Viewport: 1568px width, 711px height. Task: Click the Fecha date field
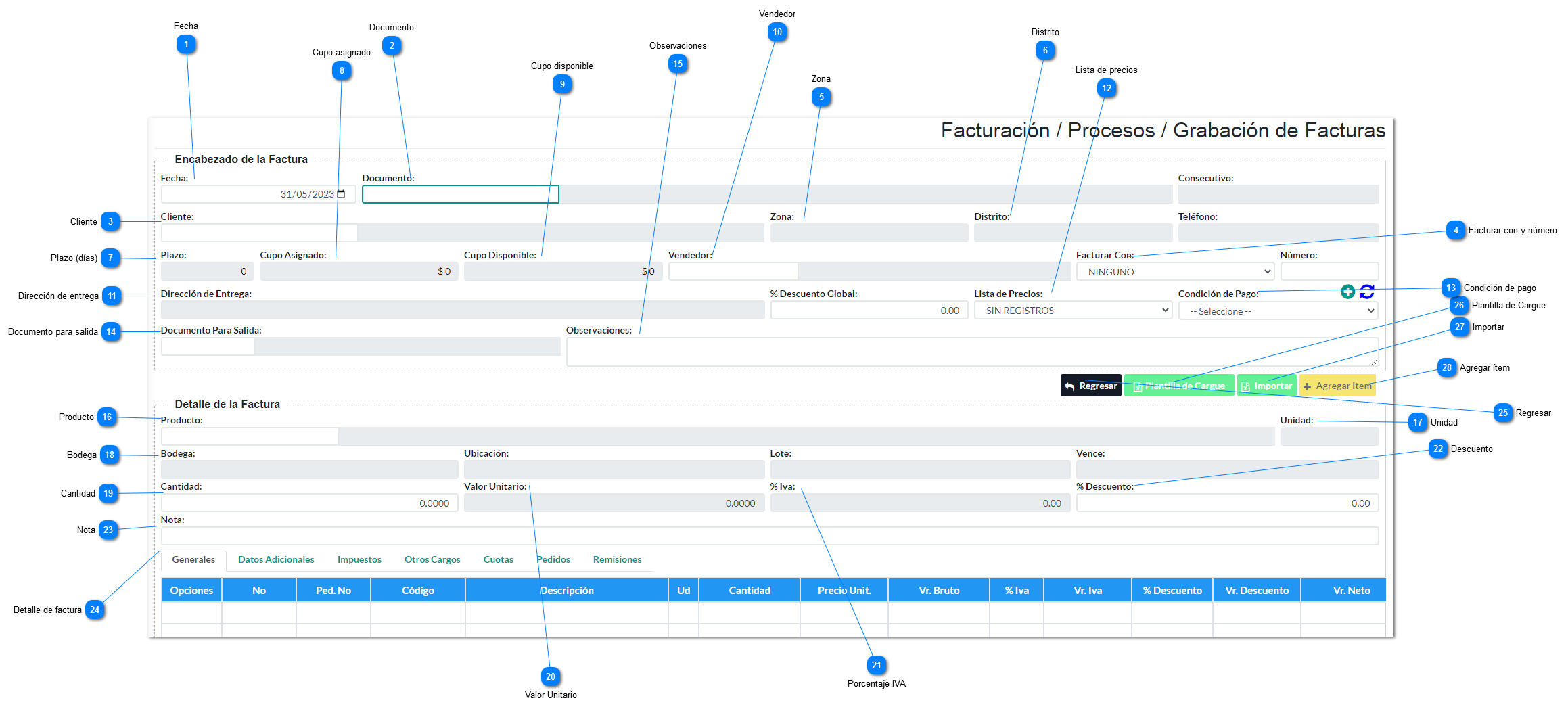[x=258, y=194]
